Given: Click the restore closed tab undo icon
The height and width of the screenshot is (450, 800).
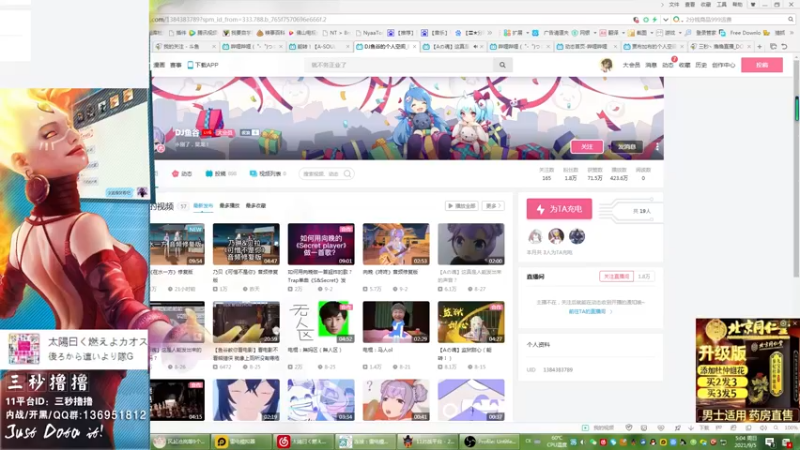Looking at the screenshot, I should [784, 46].
